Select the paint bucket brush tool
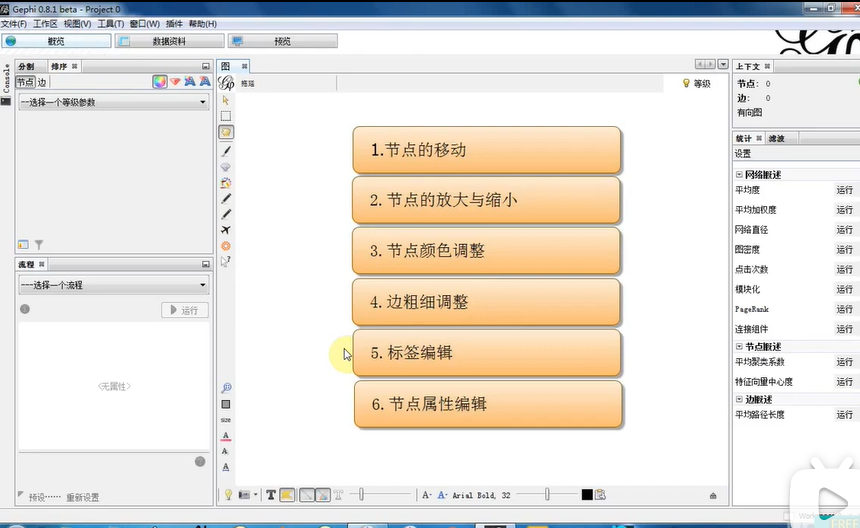This screenshot has width=860, height=528. click(225, 183)
